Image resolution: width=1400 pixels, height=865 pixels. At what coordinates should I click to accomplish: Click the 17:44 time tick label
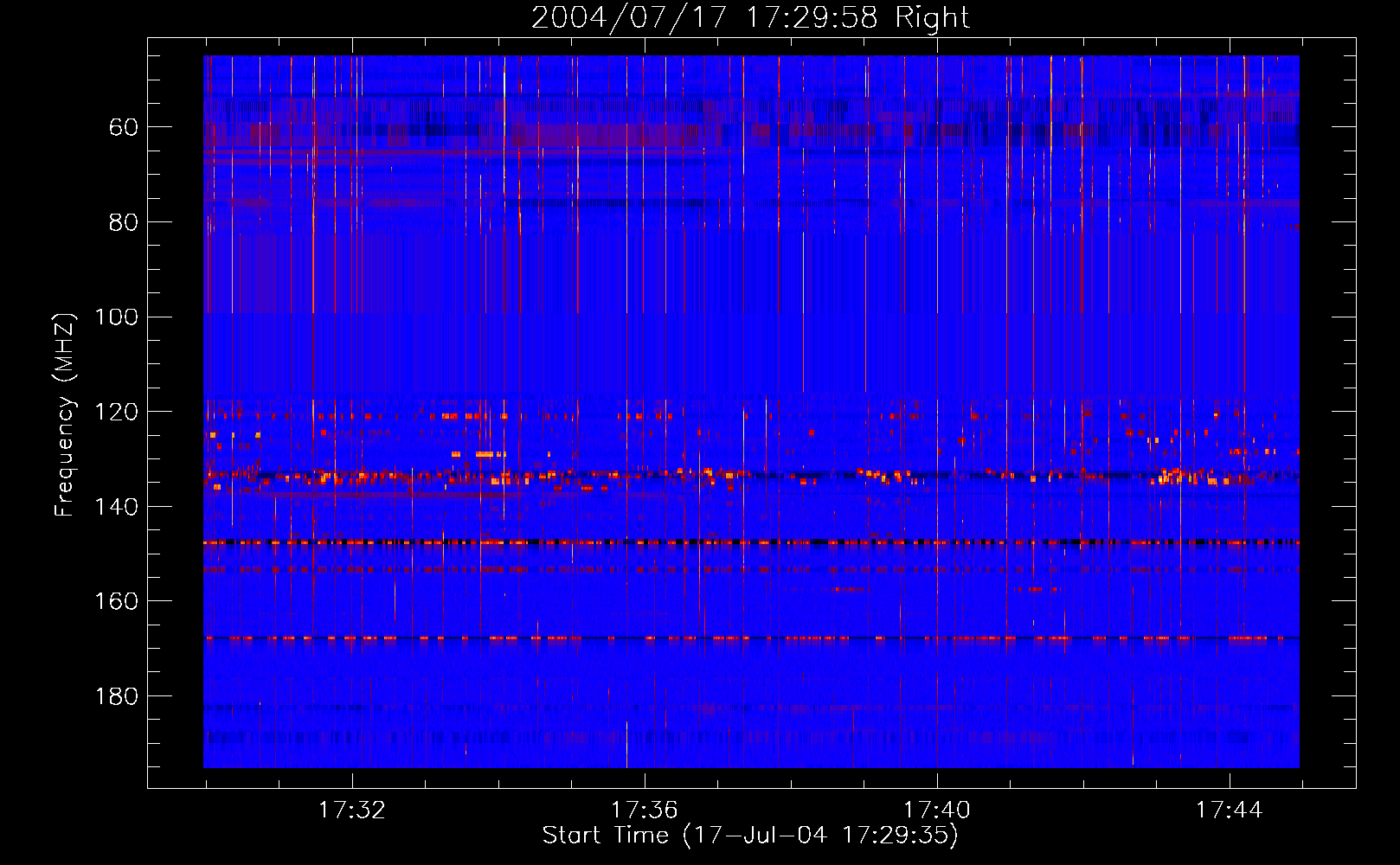(x=1229, y=811)
